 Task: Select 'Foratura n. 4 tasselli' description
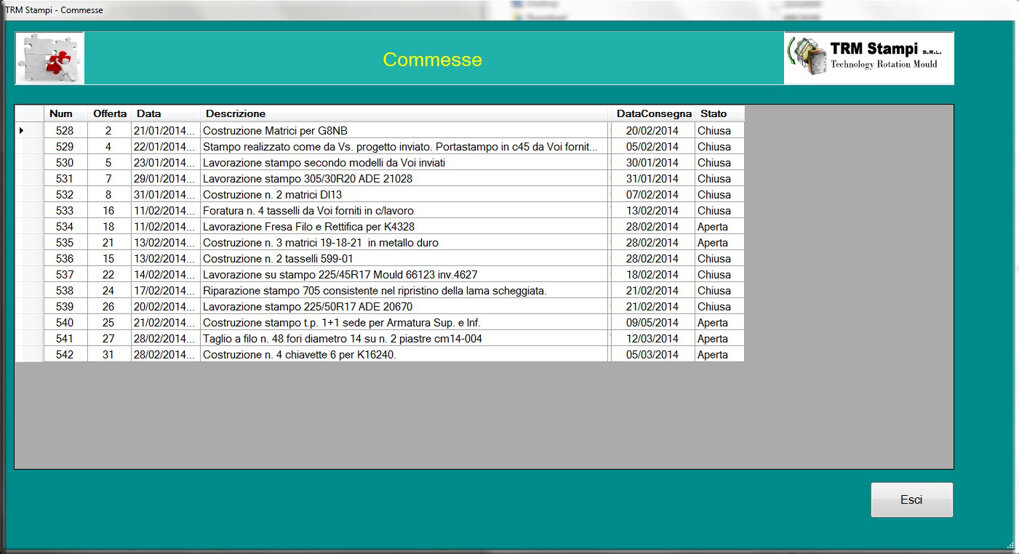tap(406, 210)
